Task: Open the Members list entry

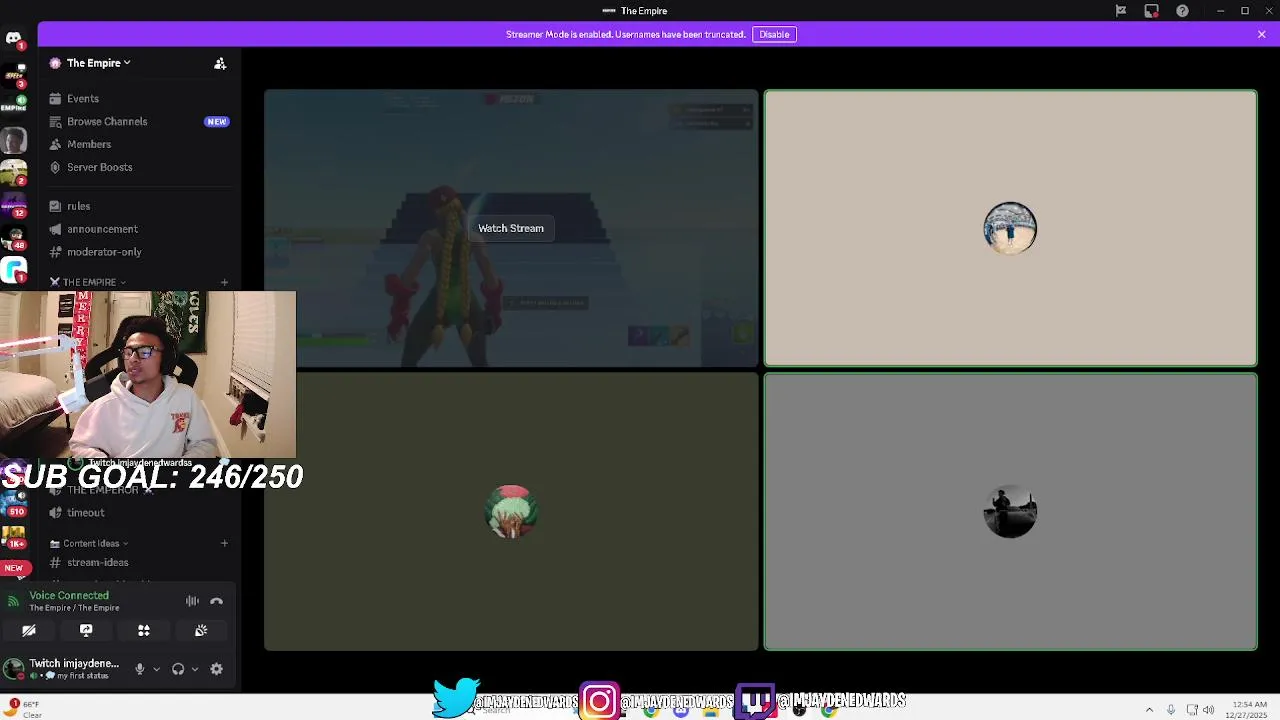Action: 140,144
